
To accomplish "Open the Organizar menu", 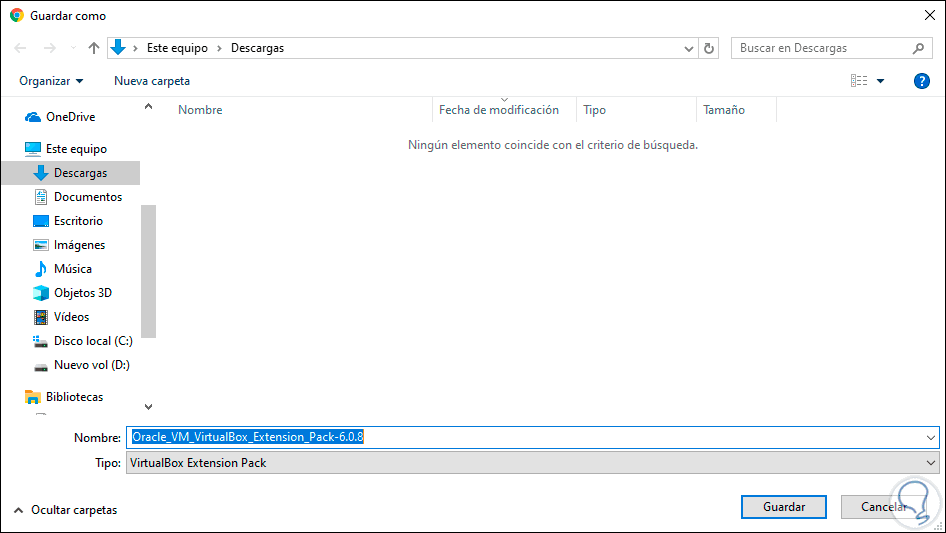I will [x=51, y=81].
